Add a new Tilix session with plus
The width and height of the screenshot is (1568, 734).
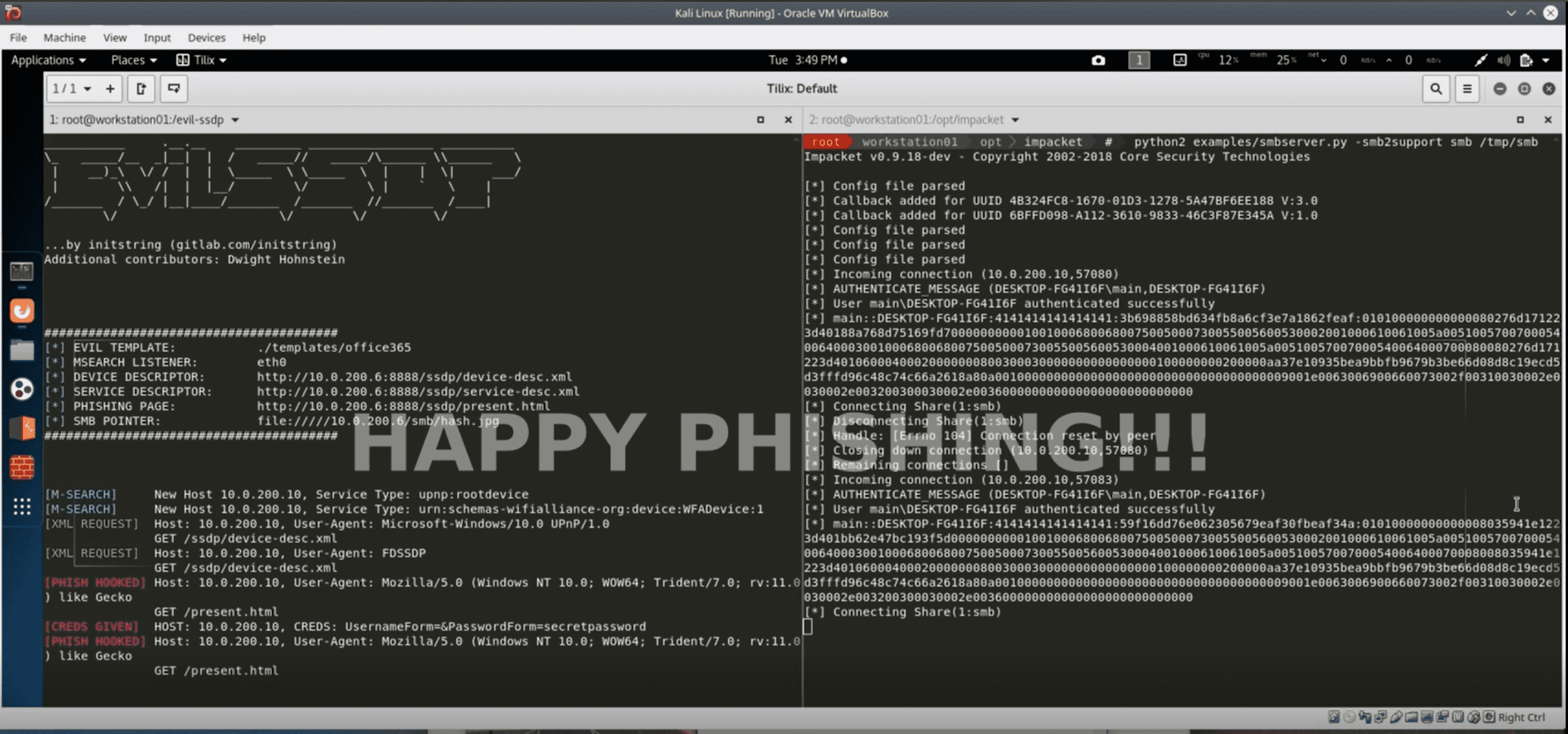pos(110,89)
